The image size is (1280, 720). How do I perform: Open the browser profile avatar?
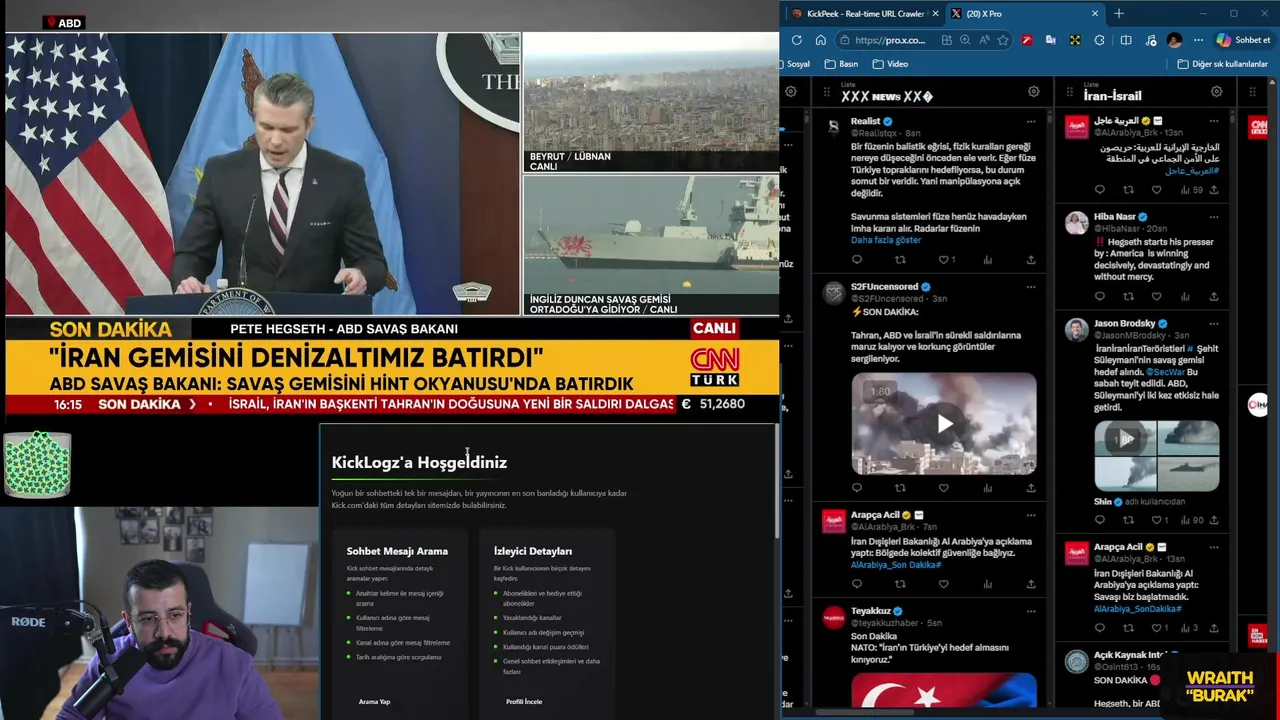coord(1174,40)
